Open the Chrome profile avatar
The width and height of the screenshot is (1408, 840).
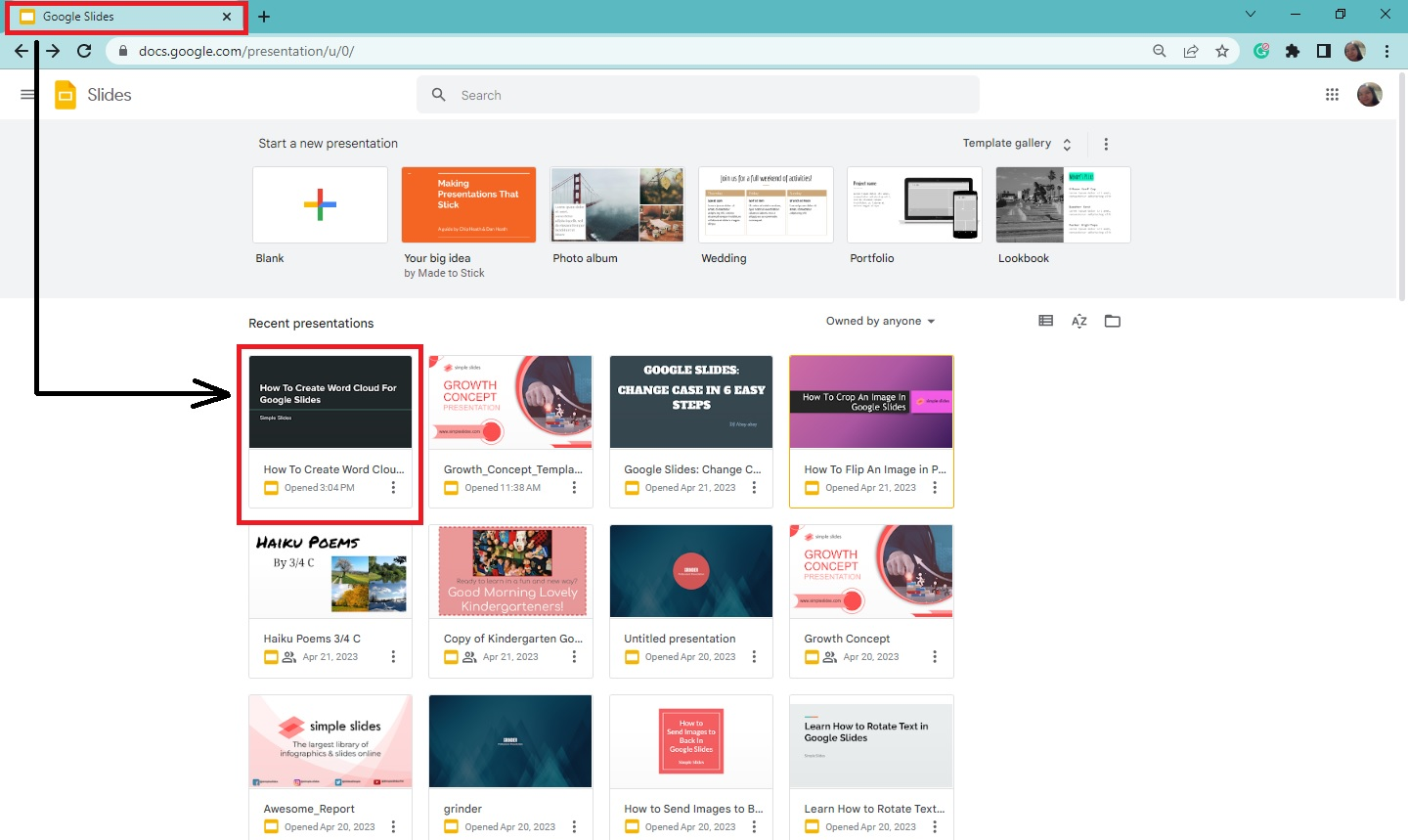tap(1355, 51)
